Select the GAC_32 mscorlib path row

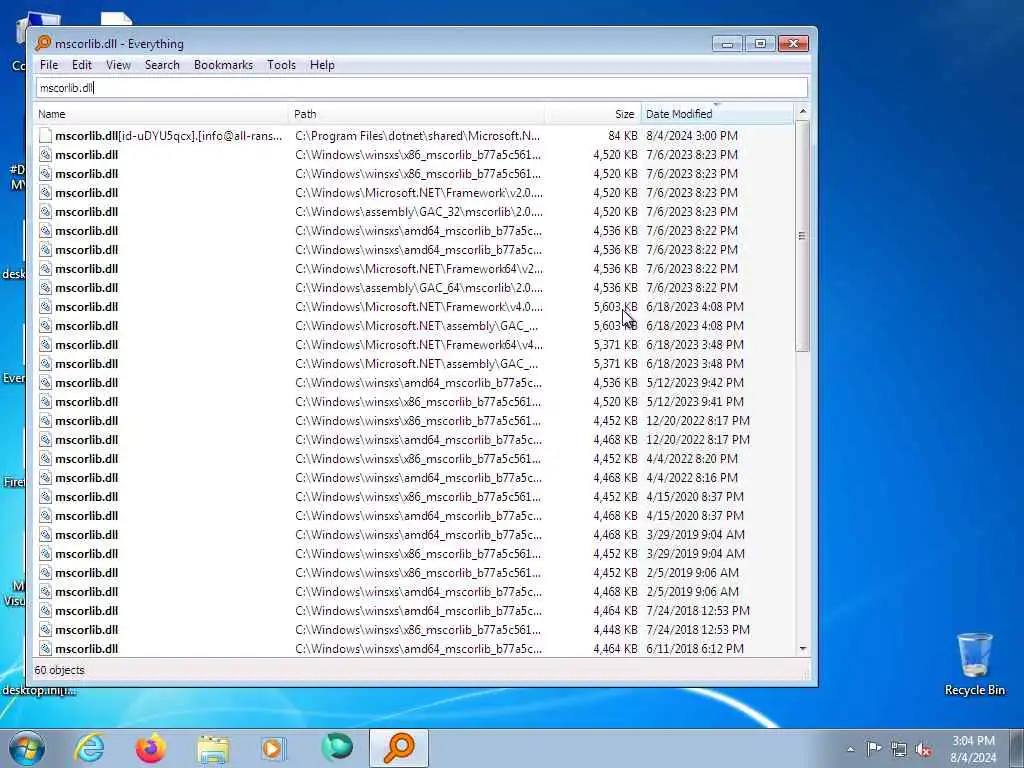[418, 212]
